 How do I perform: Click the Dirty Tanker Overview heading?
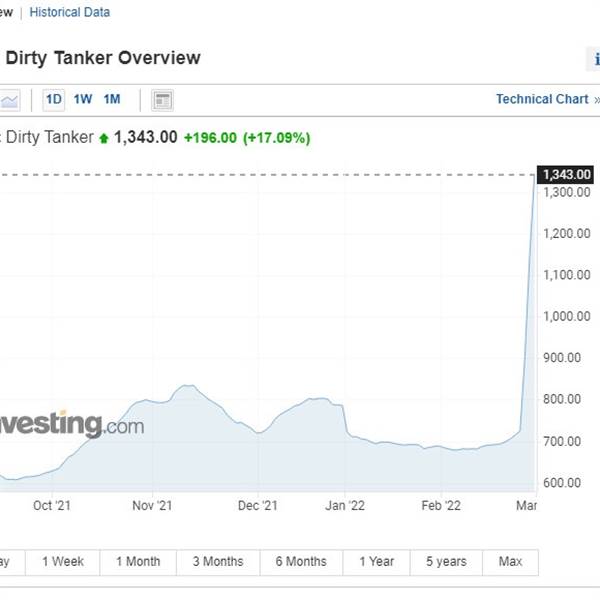pyautogui.click(x=103, y=58)
